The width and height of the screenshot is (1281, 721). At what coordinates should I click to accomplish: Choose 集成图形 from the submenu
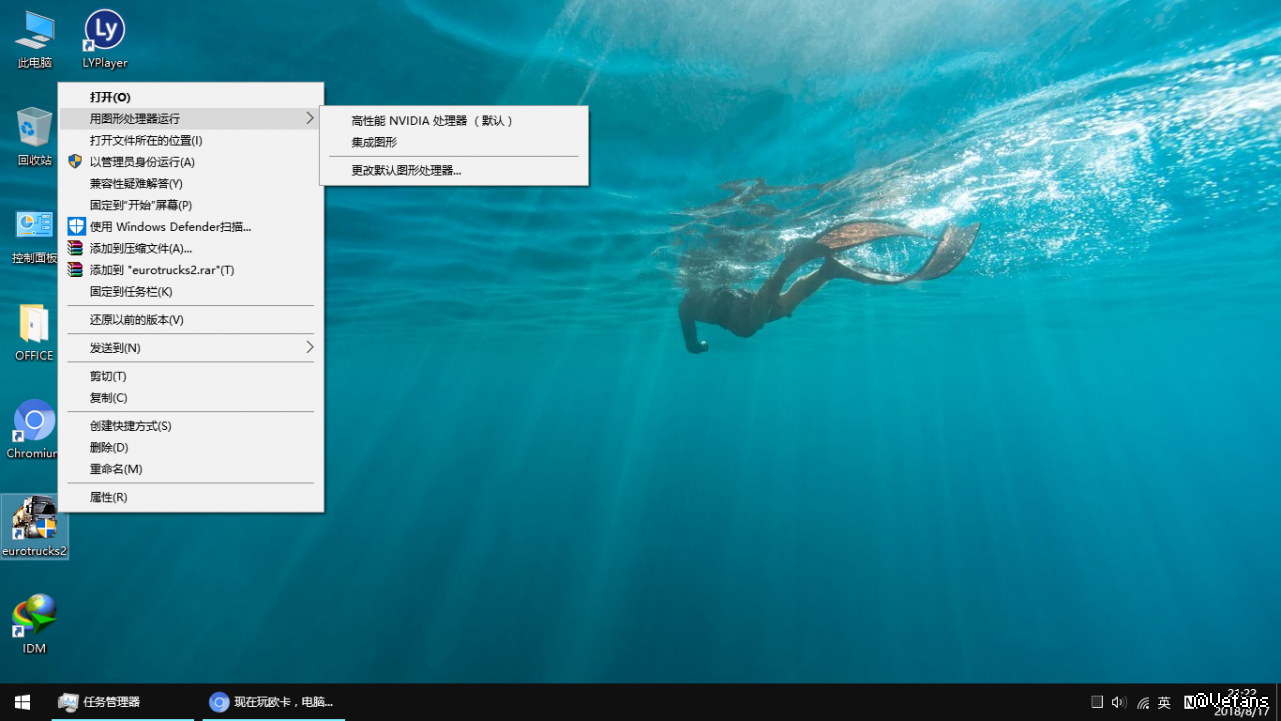pyautogui.click(x=374, y=143)
